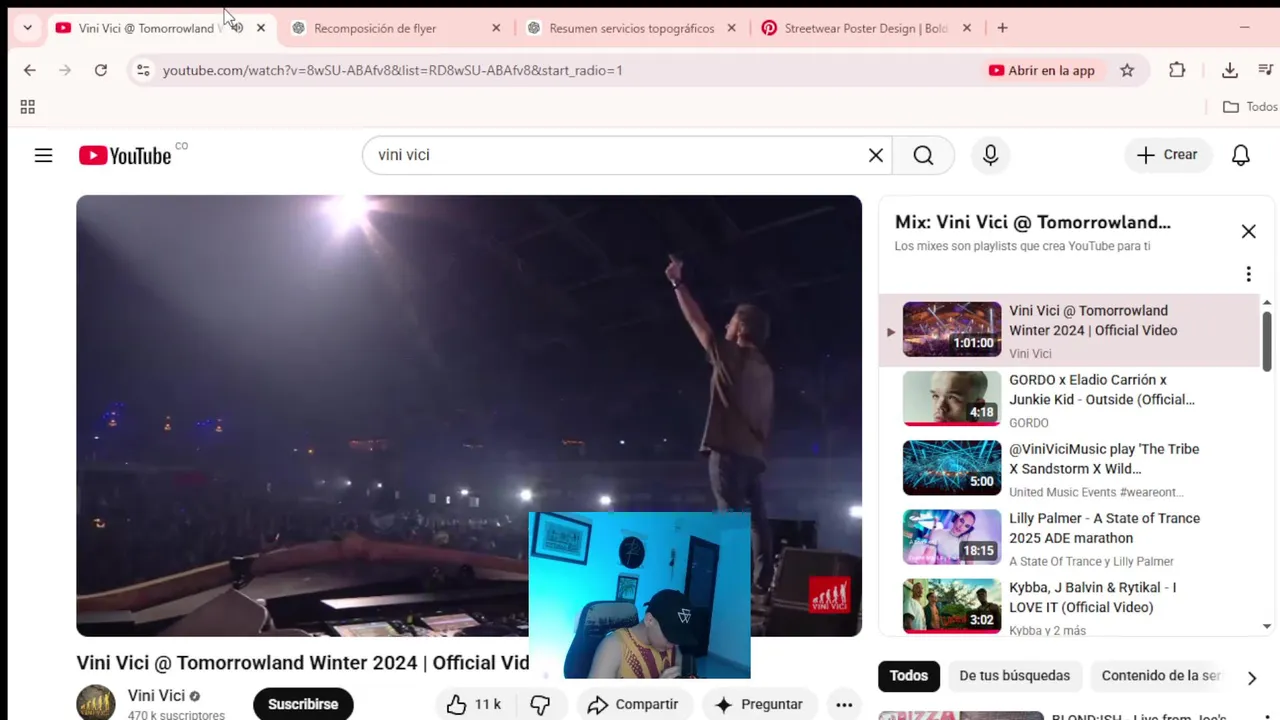Clear the search box text
1280x720 pixels.
point(876,155)
